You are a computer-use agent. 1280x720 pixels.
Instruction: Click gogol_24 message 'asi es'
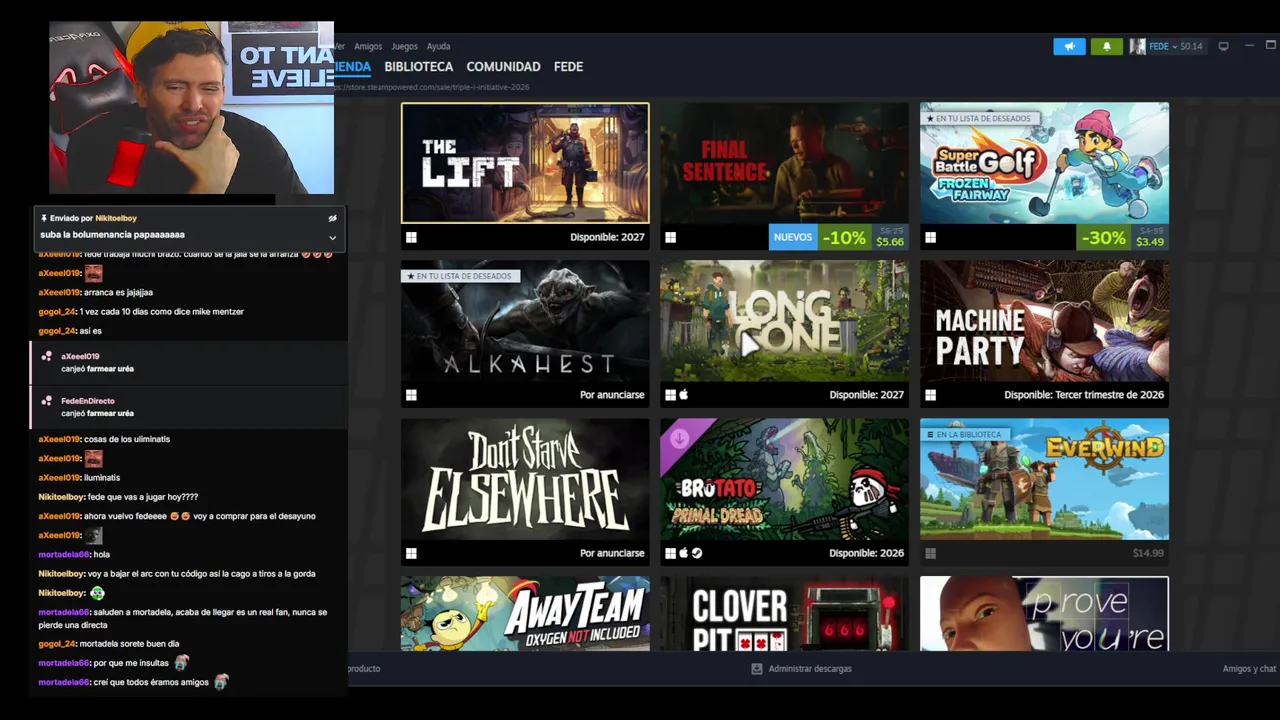click(x=90, y=331)
